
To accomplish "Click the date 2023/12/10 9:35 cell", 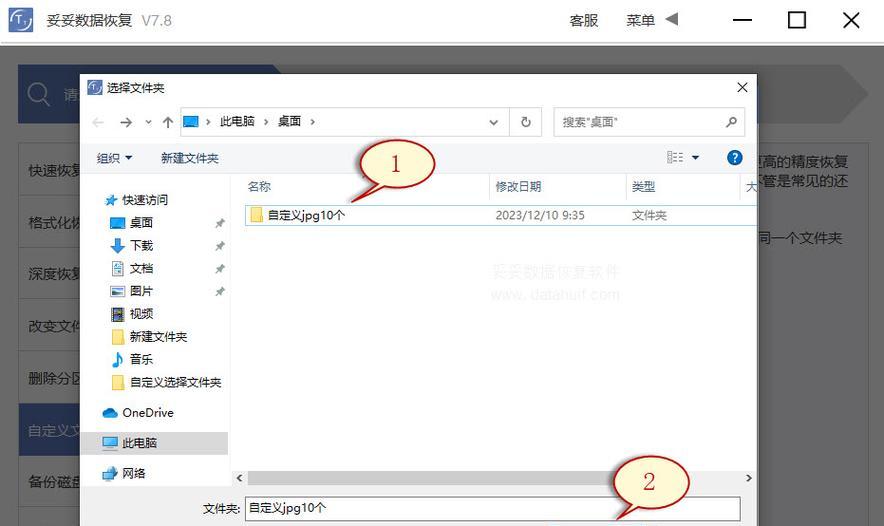I will (540, 215).
